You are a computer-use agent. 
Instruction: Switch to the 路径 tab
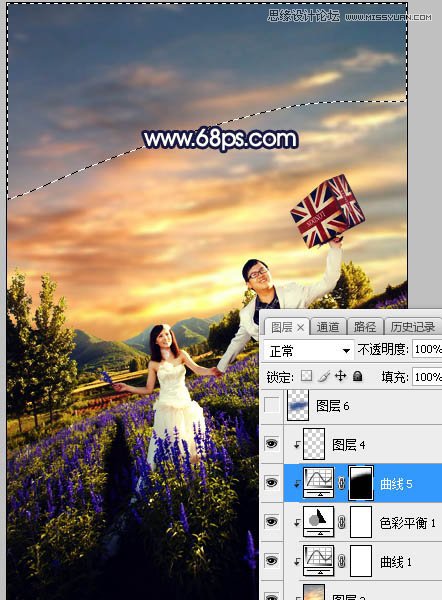coord(364,327)
